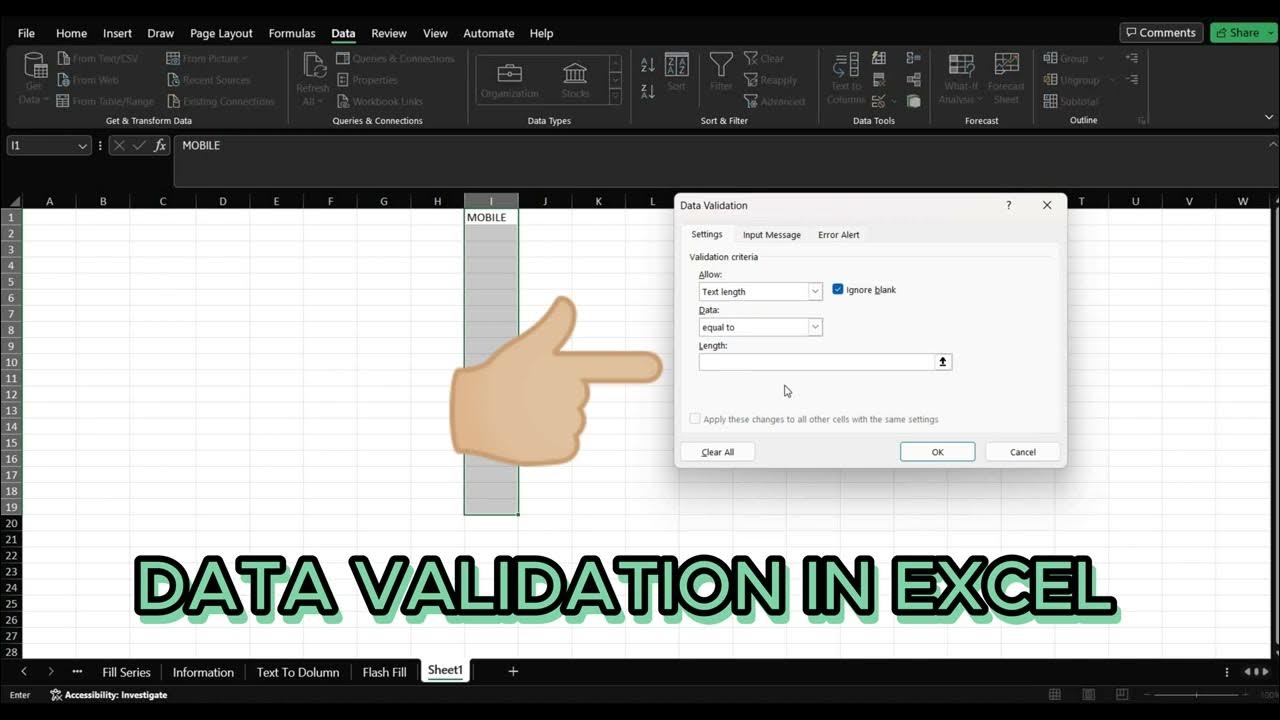Click the Ungroup outline button
This screenshot has height=720, width=1280.
(x=1072, y=80)
